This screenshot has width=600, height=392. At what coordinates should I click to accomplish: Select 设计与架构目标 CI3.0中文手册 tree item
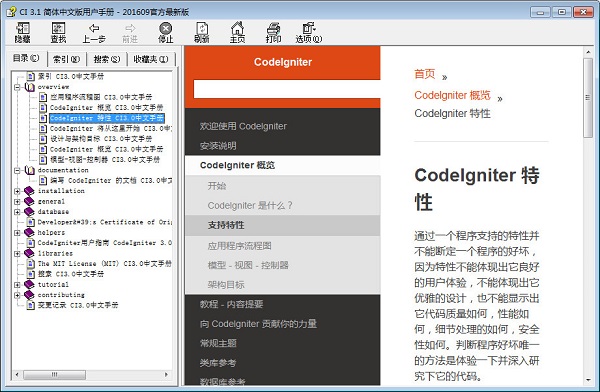[101, 139]
